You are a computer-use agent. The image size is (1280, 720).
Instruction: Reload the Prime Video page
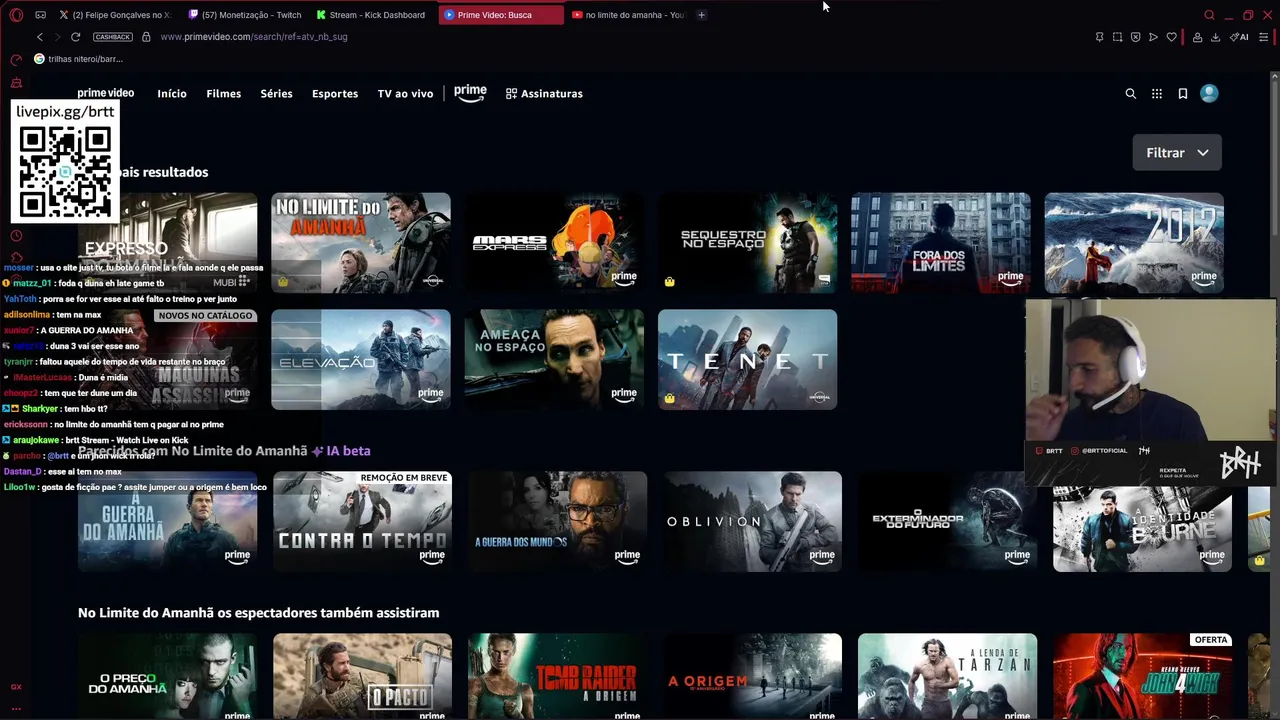click(x=75, y=37)
